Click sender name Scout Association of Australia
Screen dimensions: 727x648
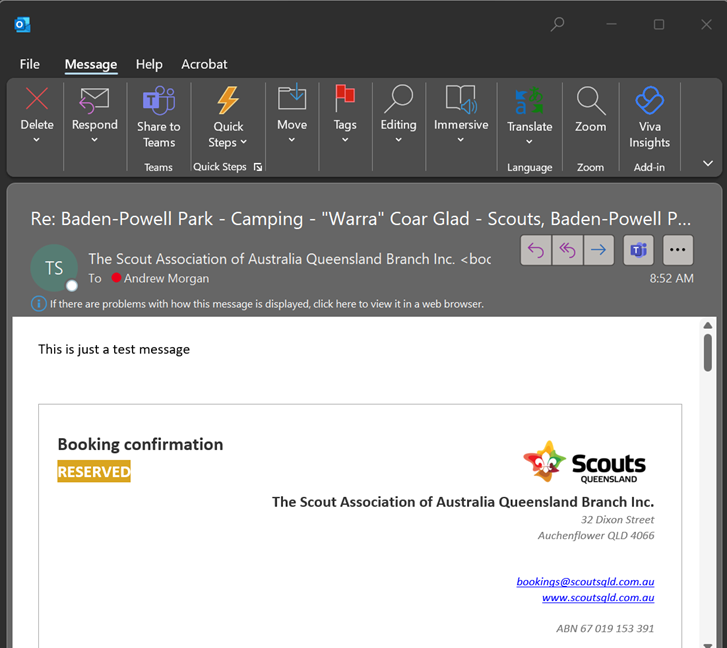pyautogui.click(x=289, y=259)
